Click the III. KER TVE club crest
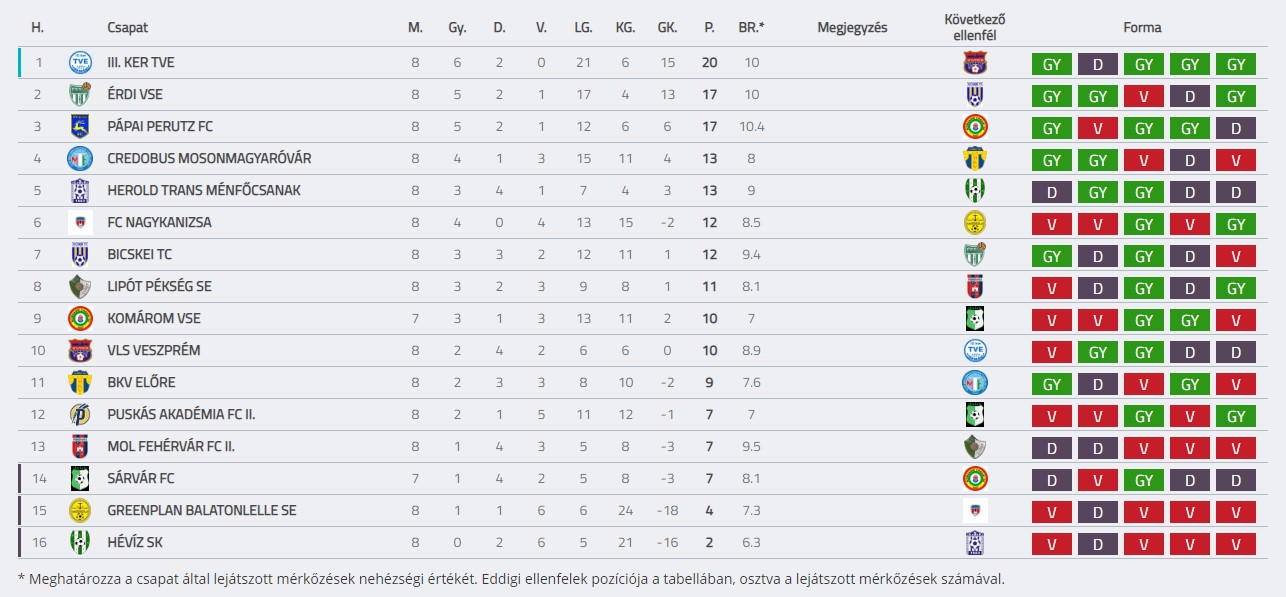This screenshot has height=597, width=1286. [80, 62]
